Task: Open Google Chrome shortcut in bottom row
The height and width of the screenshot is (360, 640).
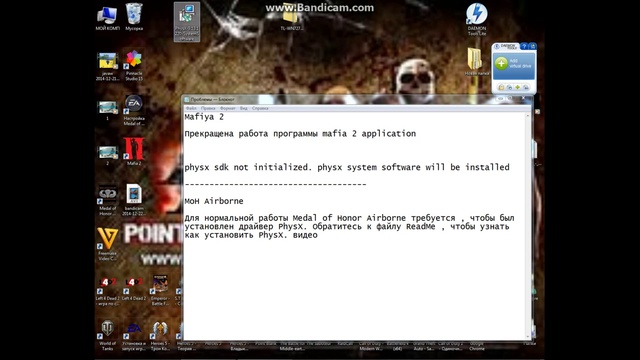Action: point(477,346)
